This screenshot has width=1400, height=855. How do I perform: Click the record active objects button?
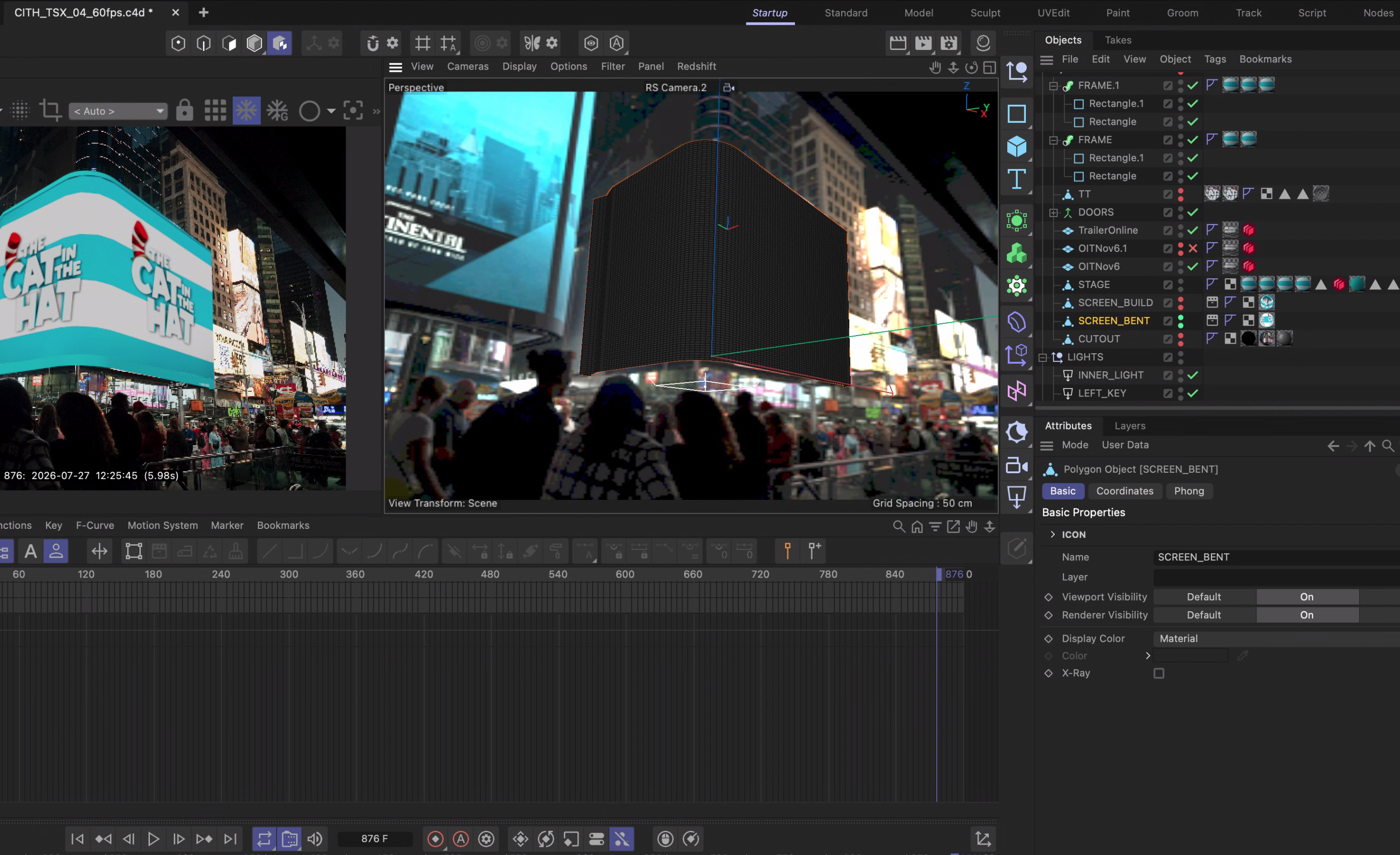point(435,838)
